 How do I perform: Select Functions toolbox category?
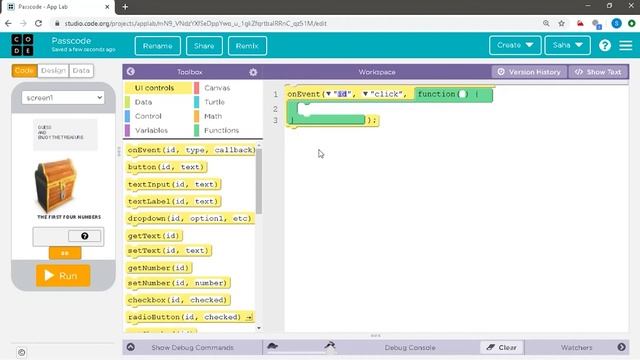pyautogui.click(x=221, y=131)
